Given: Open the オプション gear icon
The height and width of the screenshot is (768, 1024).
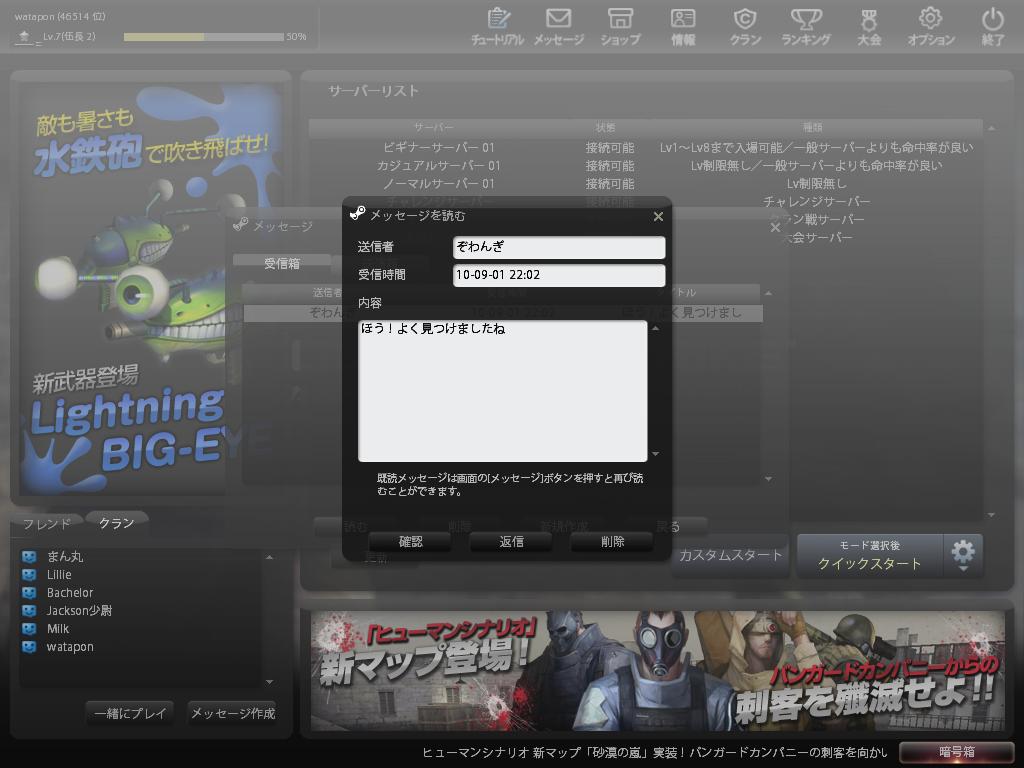Looking at the screenshot, I should [x=931, y=26].
